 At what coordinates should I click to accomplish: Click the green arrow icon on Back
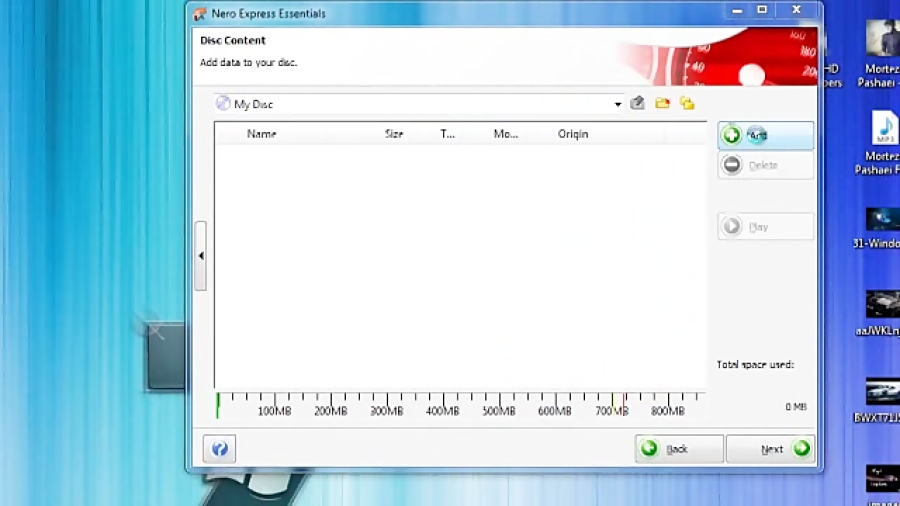coord(649,448)
